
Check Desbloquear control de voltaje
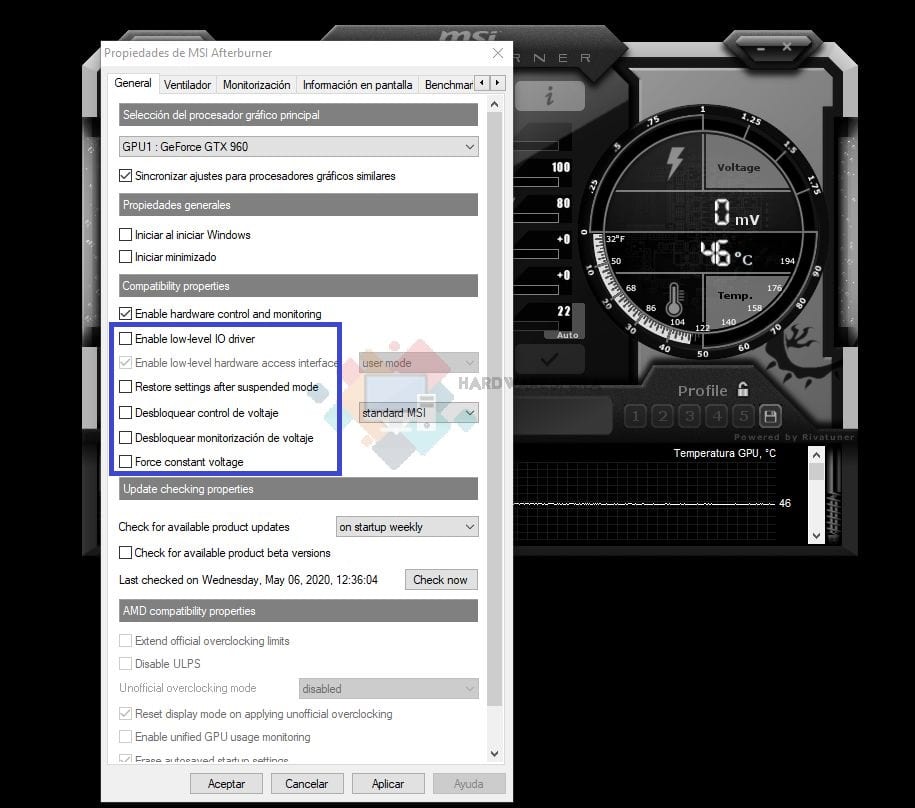[x=125, y=412]
